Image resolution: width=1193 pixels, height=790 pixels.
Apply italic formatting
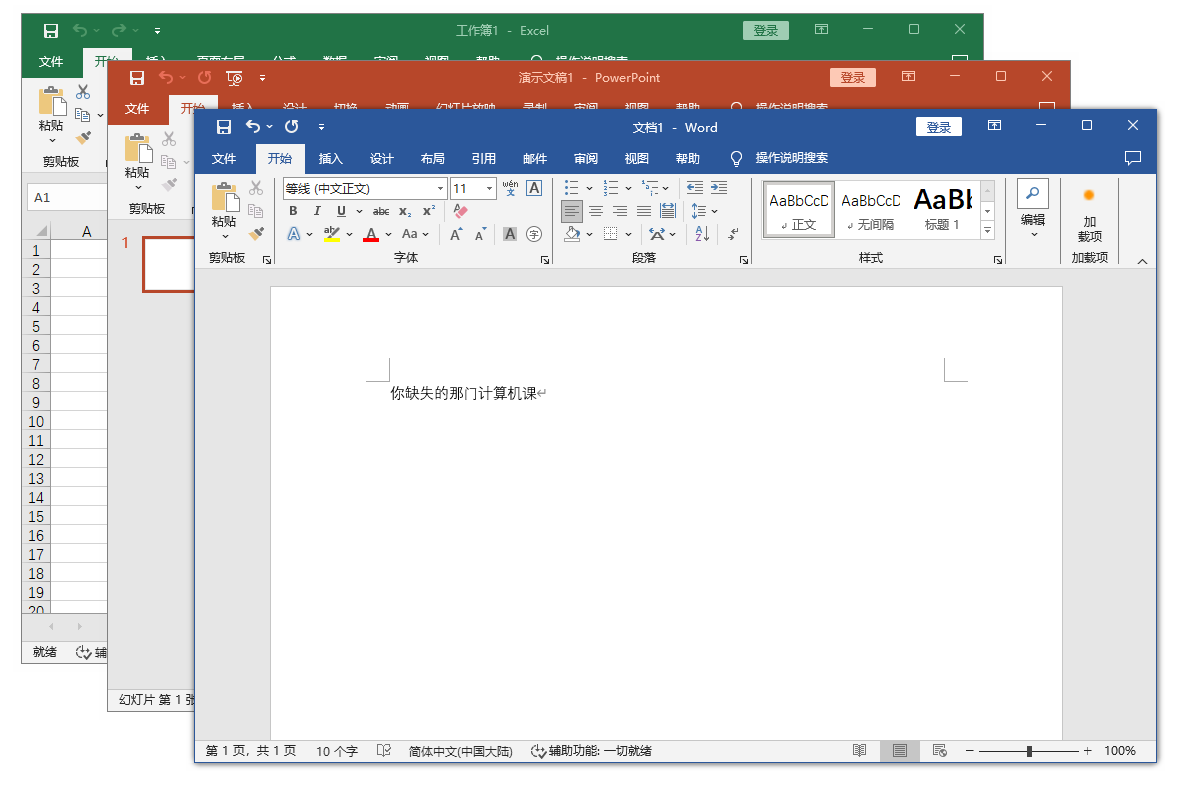click(x=316, y=211)
